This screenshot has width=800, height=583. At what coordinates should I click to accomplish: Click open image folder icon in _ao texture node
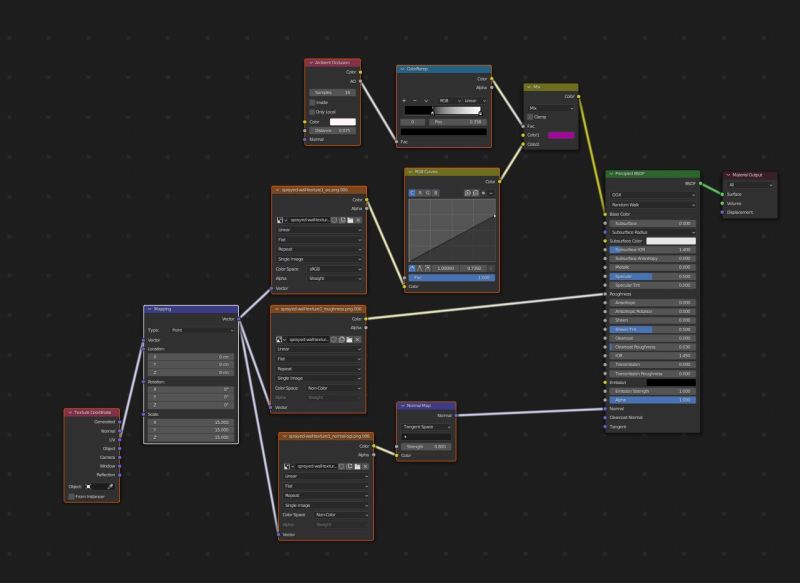coord(351,220)
